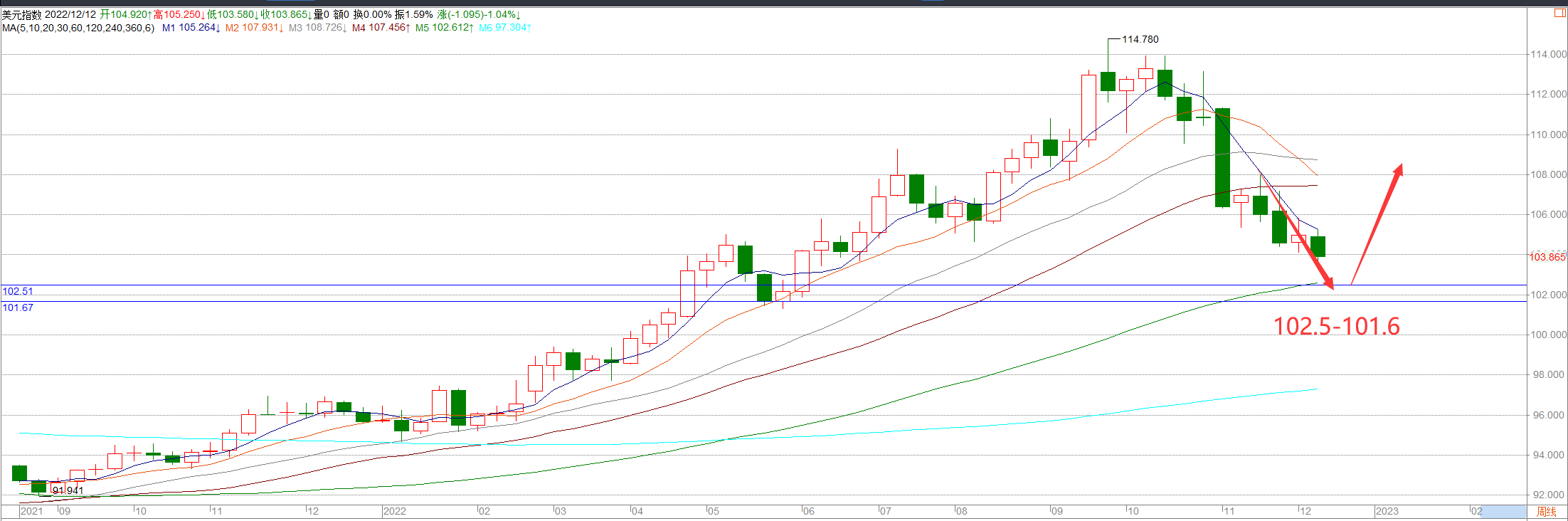The height and width of the screenshot is (521, 1568).
Task: Click the 高105.250 high price value
Action: click(179, 14)
